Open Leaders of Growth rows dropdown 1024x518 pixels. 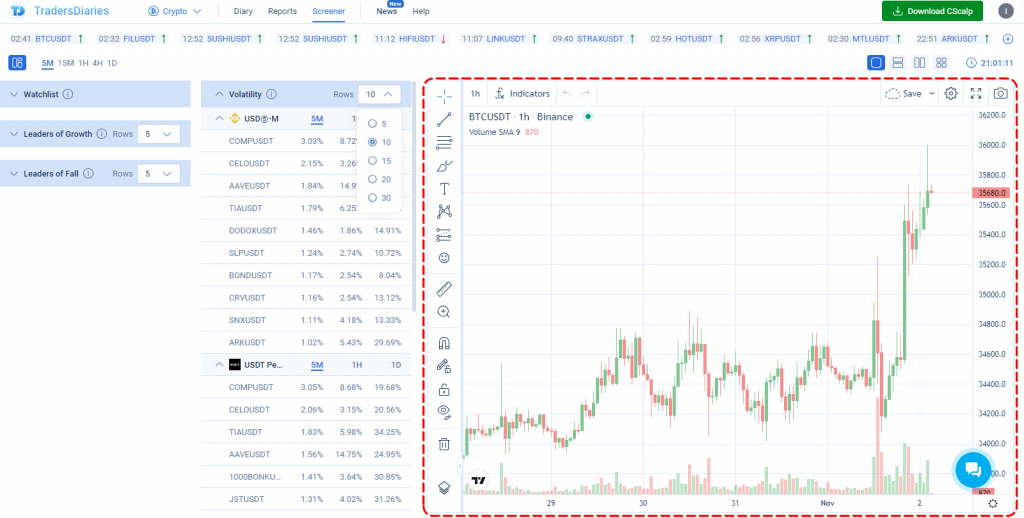point(158,133)
